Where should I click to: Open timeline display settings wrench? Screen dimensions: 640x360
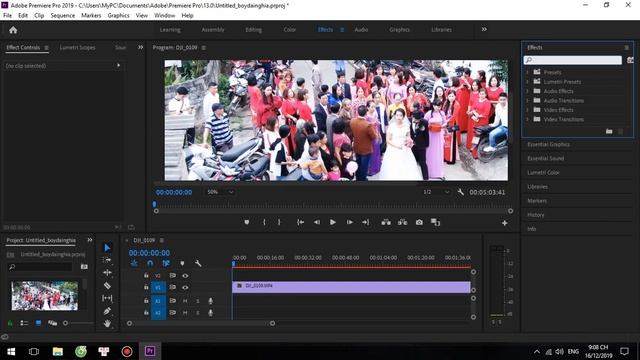pyautogui.click(x=198, y=264)
